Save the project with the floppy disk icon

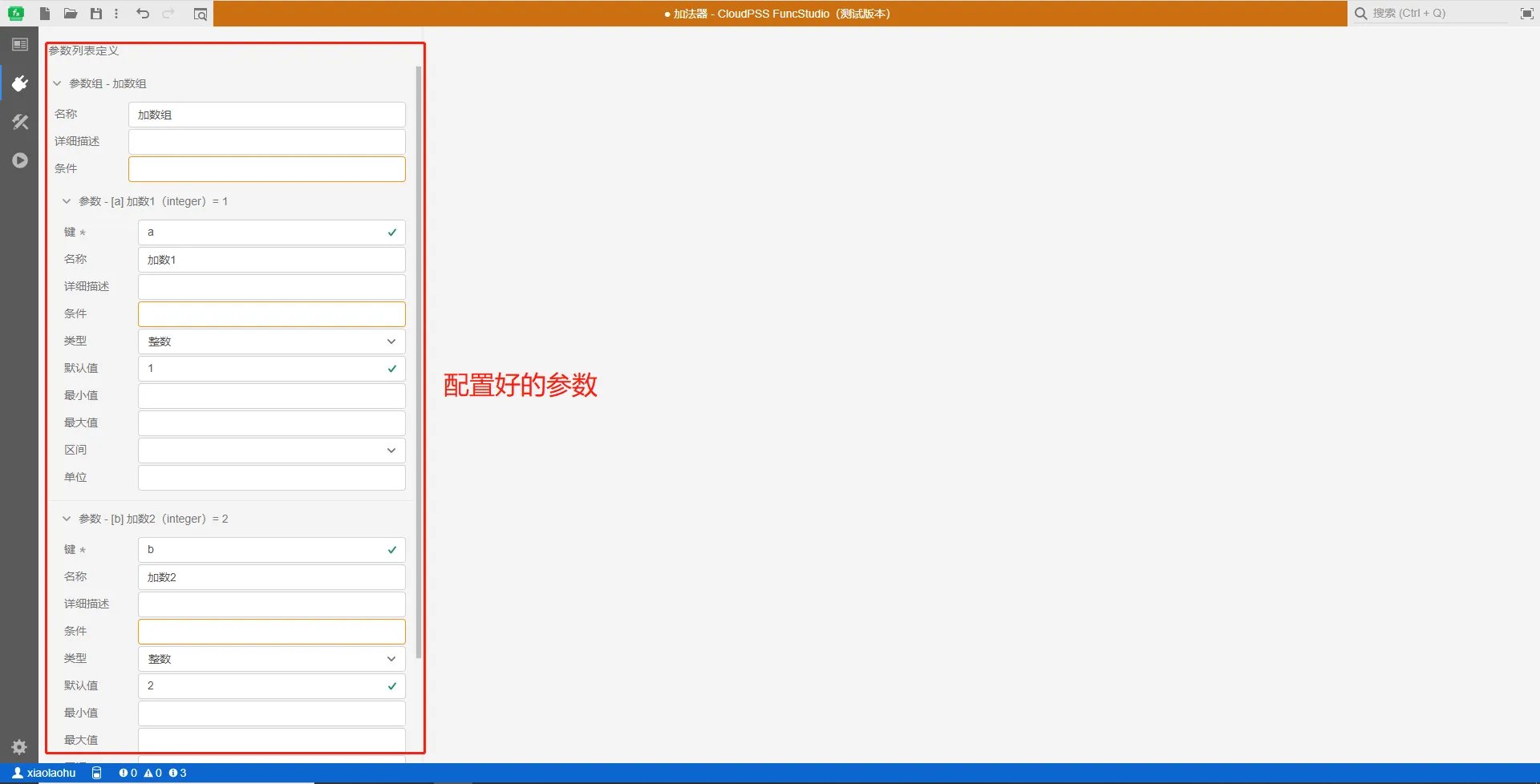[x=96, y=14]
